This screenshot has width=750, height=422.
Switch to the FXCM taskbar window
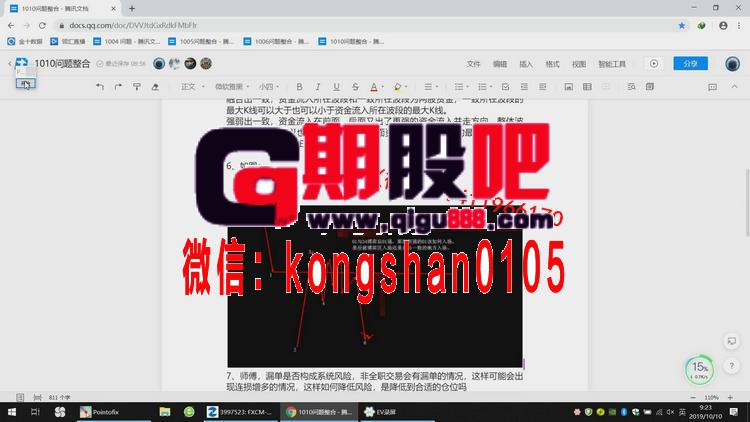tap(239, 412)
